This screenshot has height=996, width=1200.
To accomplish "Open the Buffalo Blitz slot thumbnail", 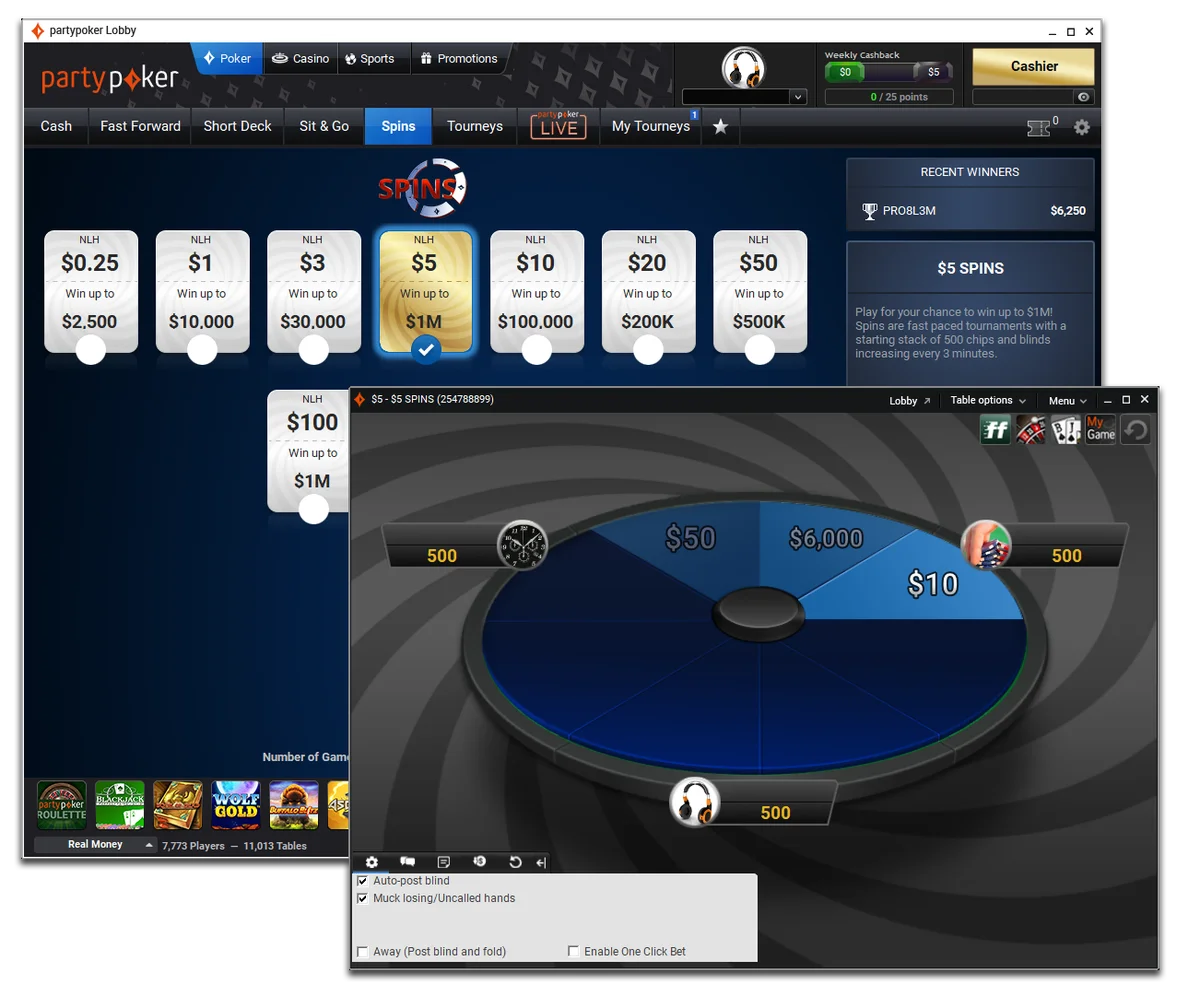I will click(294, 806).
